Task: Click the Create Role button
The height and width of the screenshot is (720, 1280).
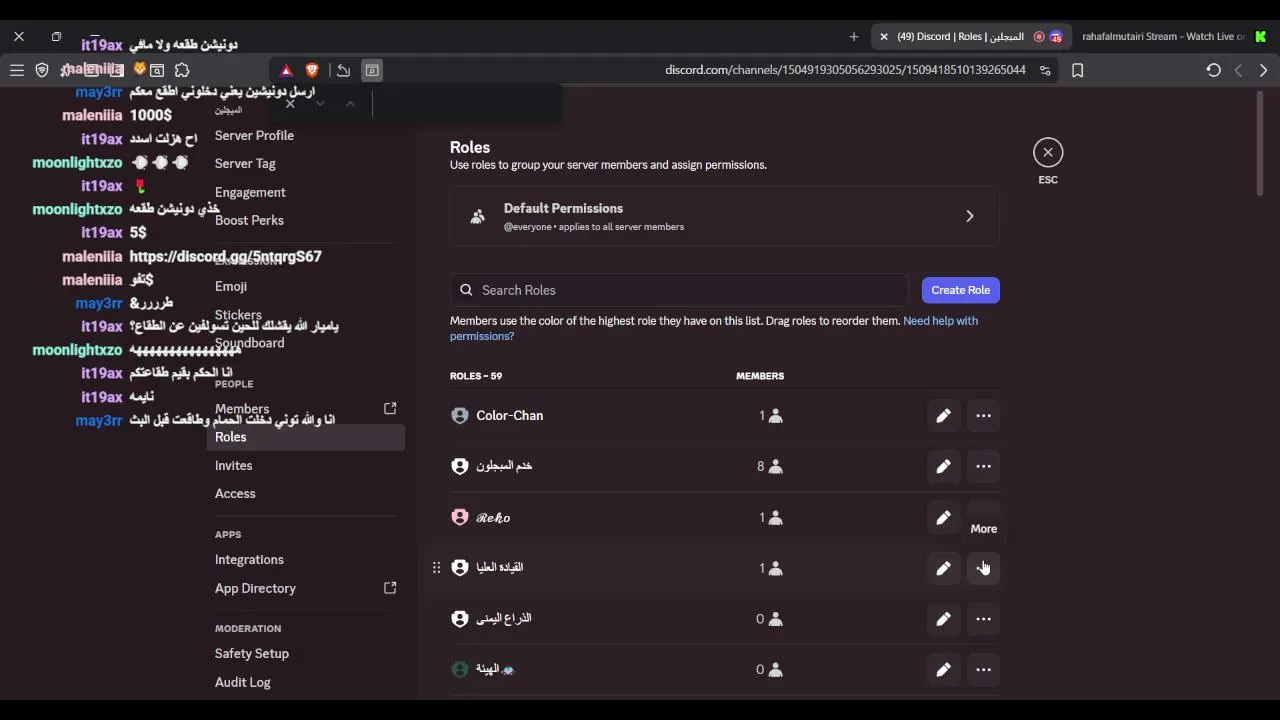Action: pyautogui.click(x=961, y=290)
